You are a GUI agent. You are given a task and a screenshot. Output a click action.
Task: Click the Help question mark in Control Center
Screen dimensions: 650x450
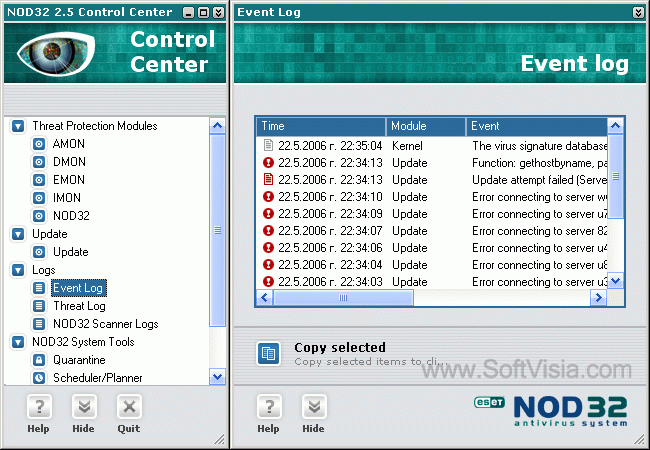(39, 406)
